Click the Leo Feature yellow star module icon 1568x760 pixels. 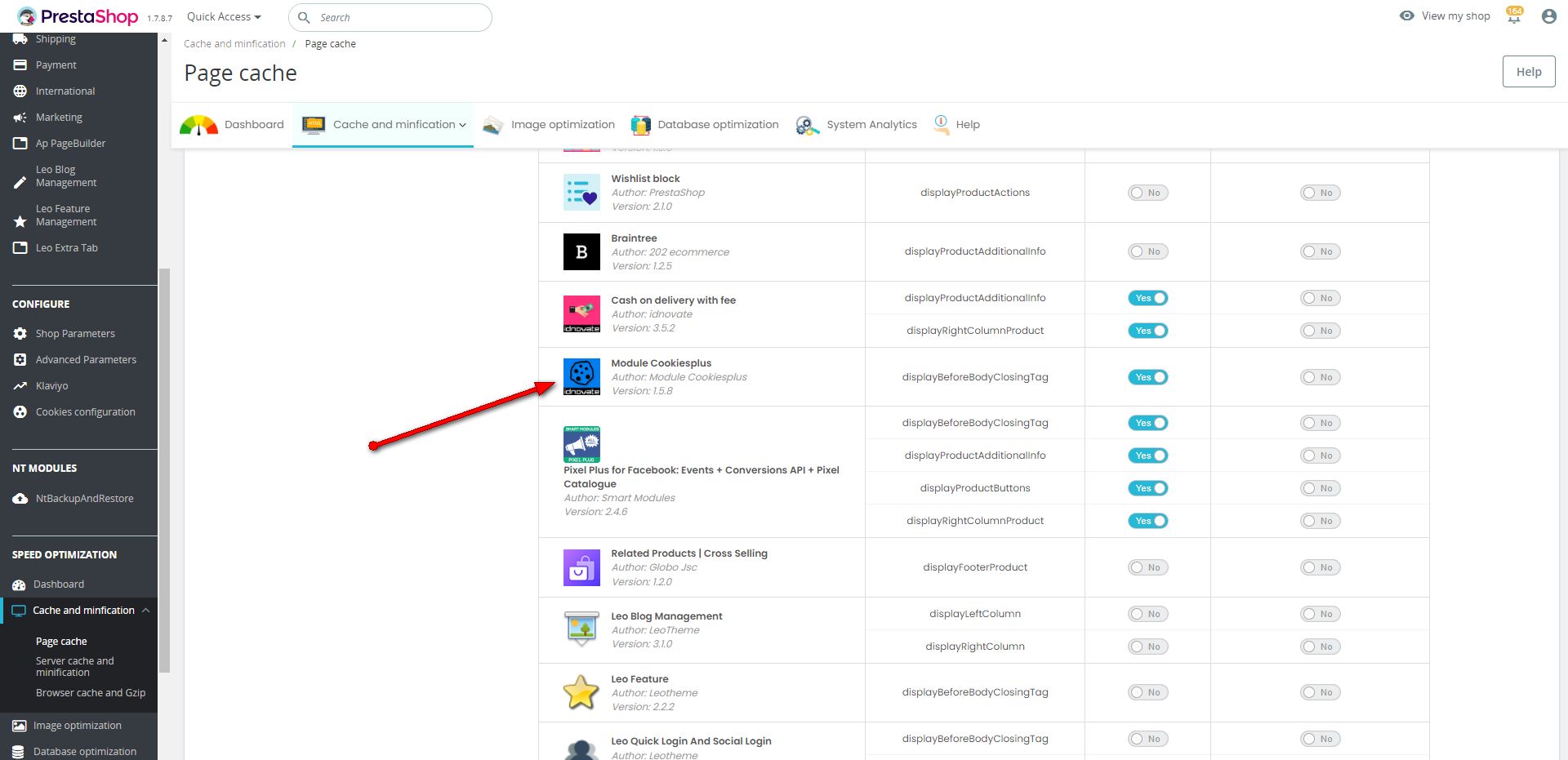coord(581,692)
